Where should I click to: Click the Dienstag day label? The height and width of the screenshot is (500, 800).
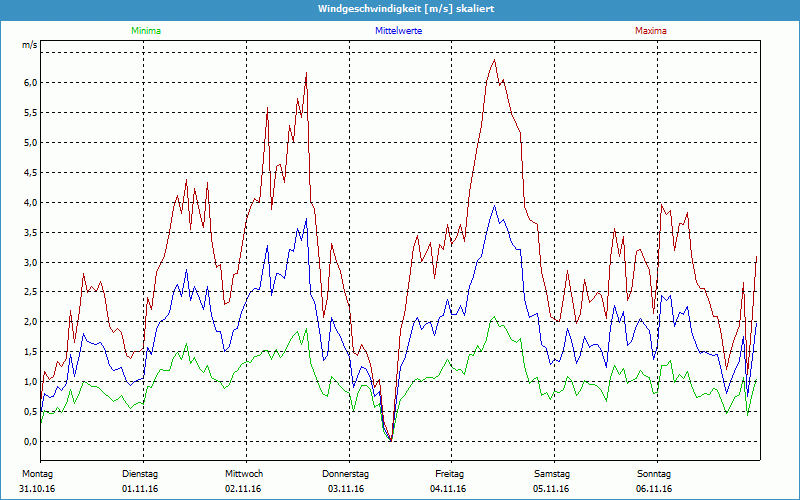140,474
